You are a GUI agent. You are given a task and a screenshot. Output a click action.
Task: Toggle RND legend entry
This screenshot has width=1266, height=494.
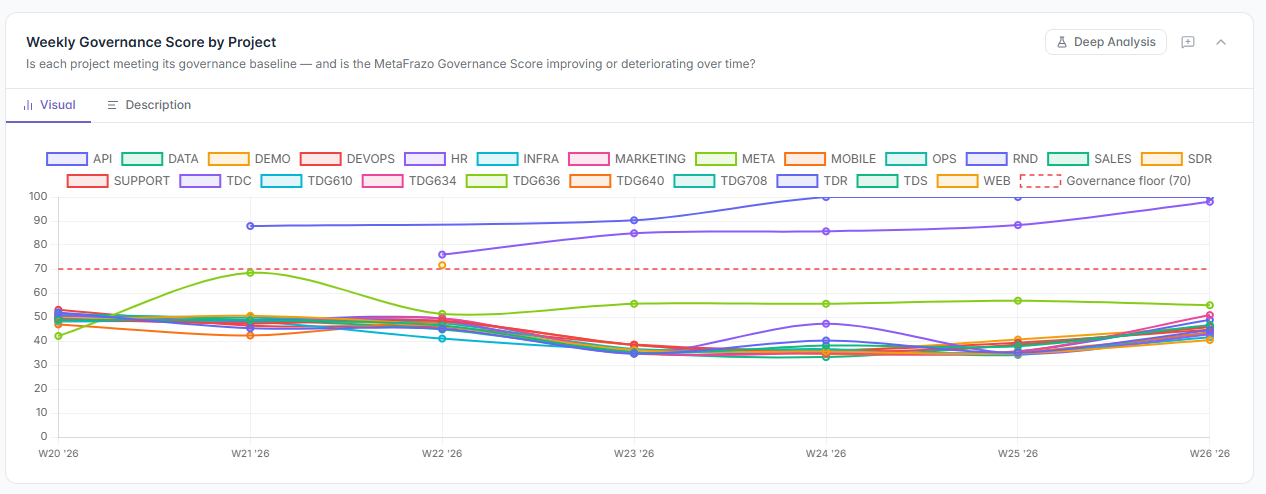[x=1003, y=159]
